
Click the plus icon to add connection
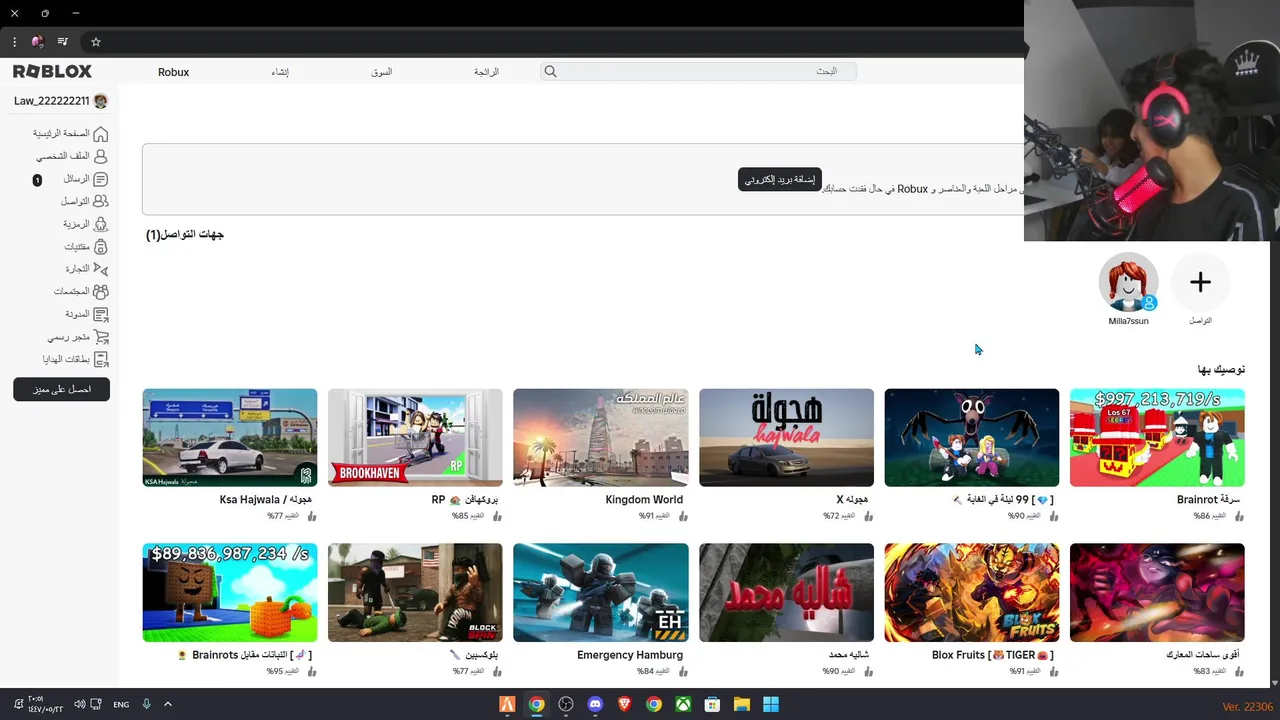pos(1200,282)
